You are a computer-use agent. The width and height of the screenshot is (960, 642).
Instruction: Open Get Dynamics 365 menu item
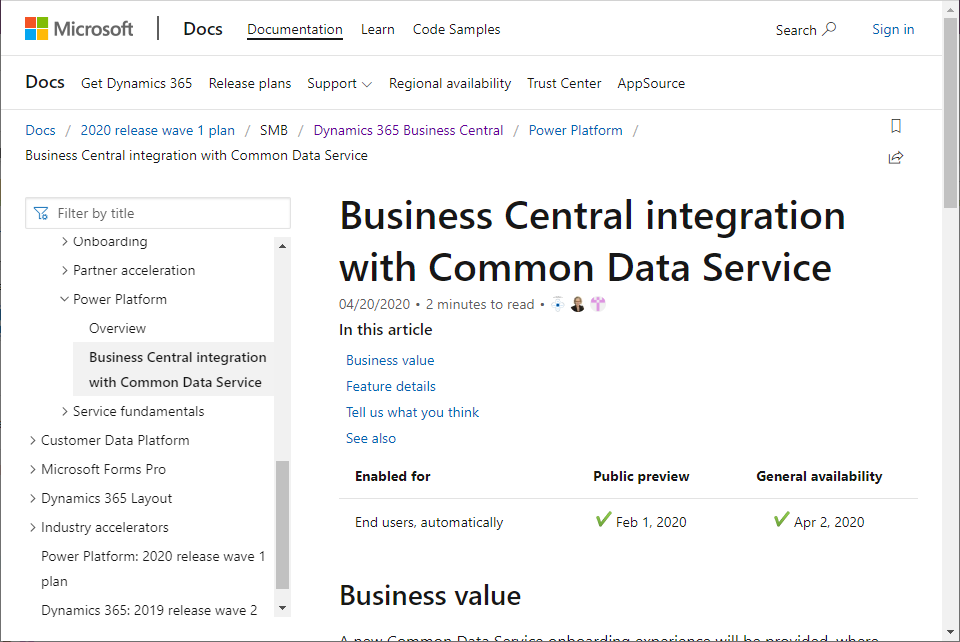click(x=137, y=83)
